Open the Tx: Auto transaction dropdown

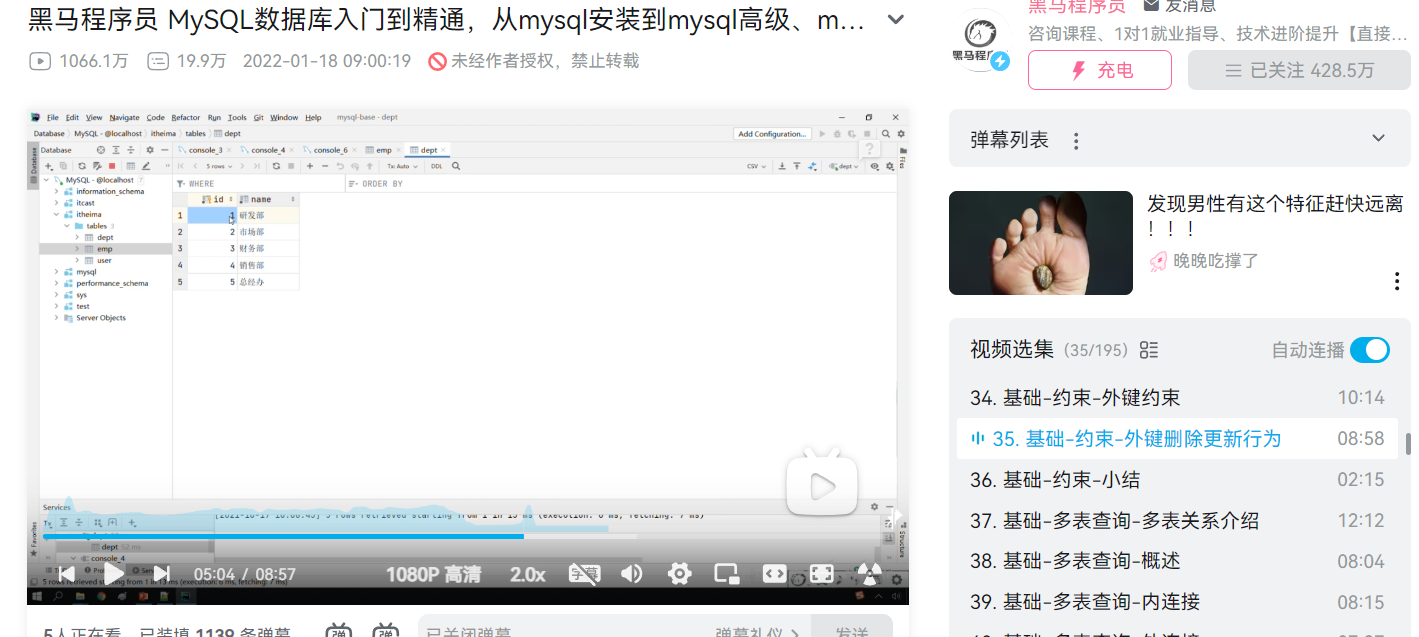point(402,166)
